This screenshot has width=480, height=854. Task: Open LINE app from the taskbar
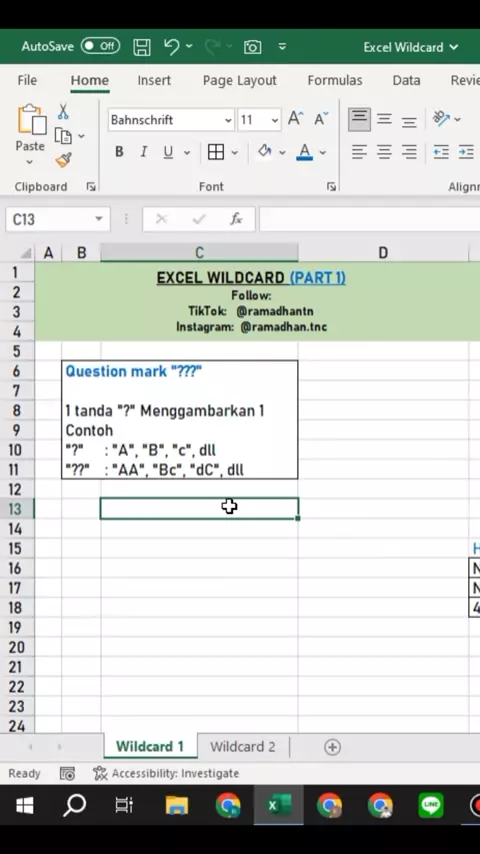click(430, 805)
